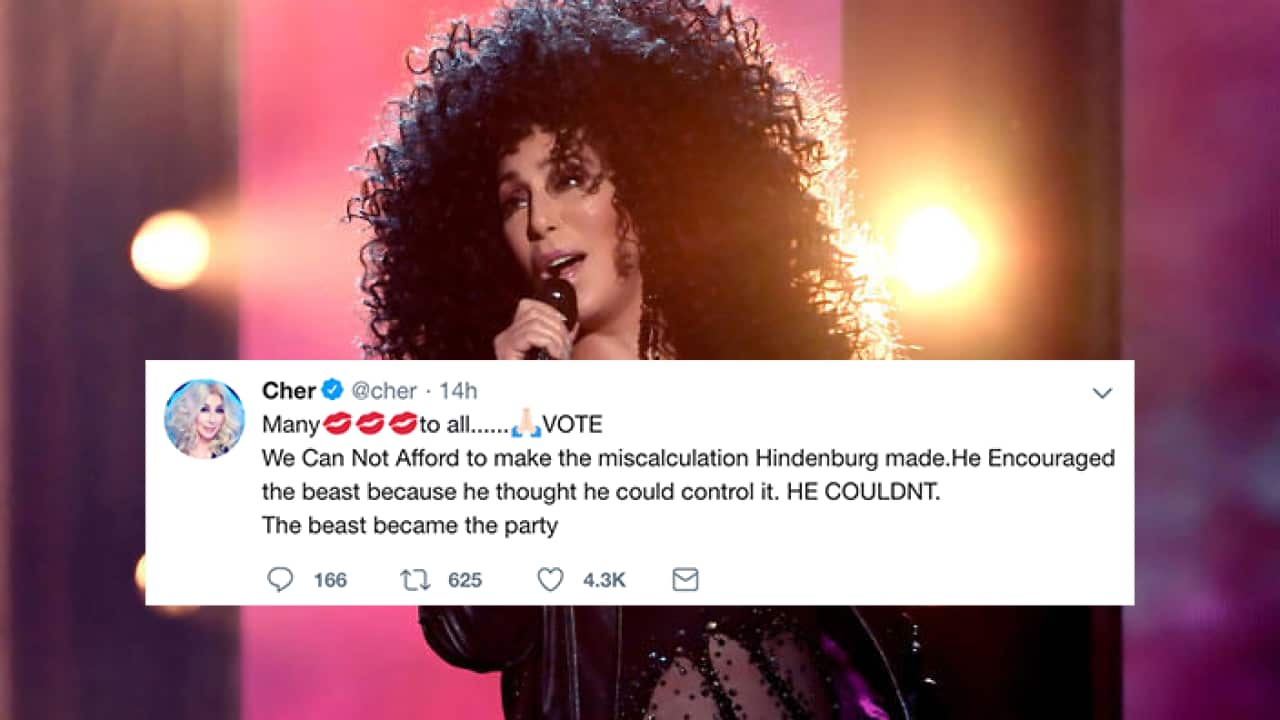This screenshot has width=1280, height=720.
Task: Click the 166 replies count
Action: 330,580
